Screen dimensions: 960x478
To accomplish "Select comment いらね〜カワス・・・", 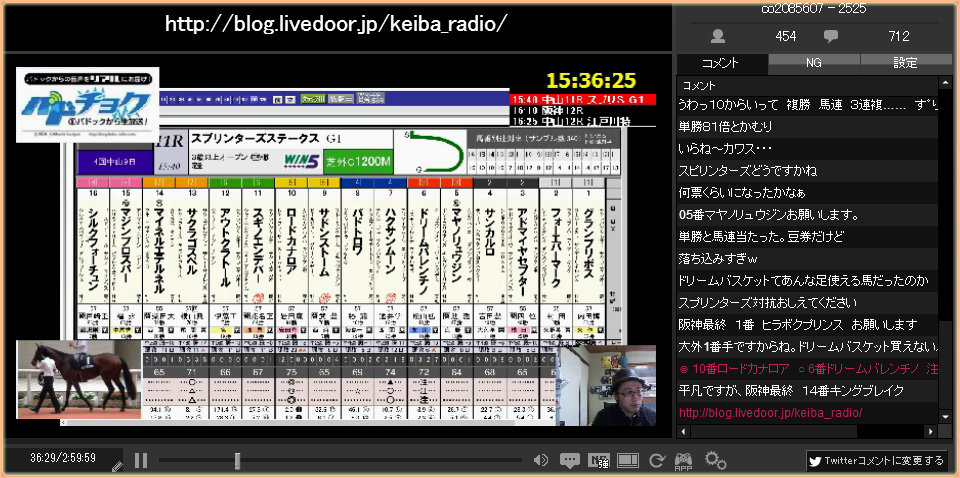I will click(x=808, y=149).
